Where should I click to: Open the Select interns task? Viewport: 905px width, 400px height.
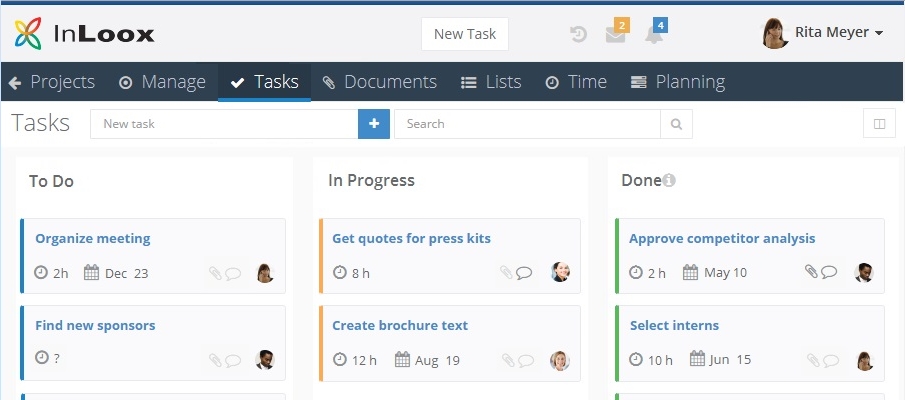click(674, 325)
